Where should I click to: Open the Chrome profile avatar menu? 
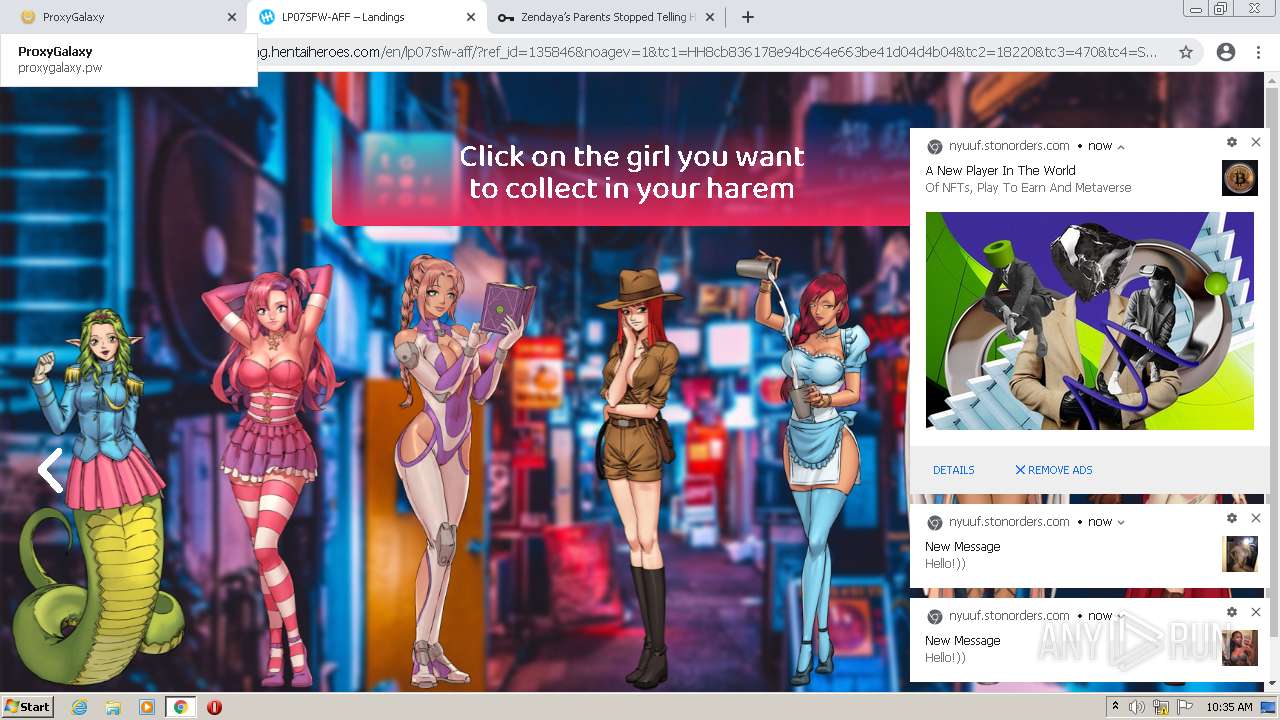(1226, 52)
